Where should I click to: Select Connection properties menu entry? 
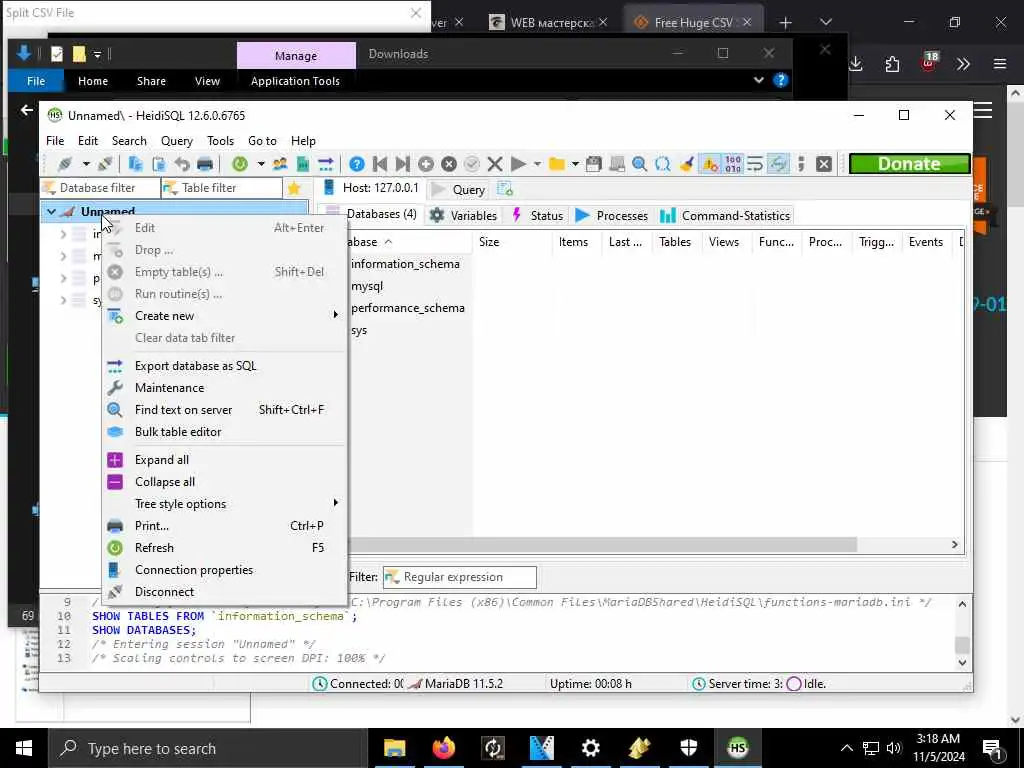tap(226, 570)
